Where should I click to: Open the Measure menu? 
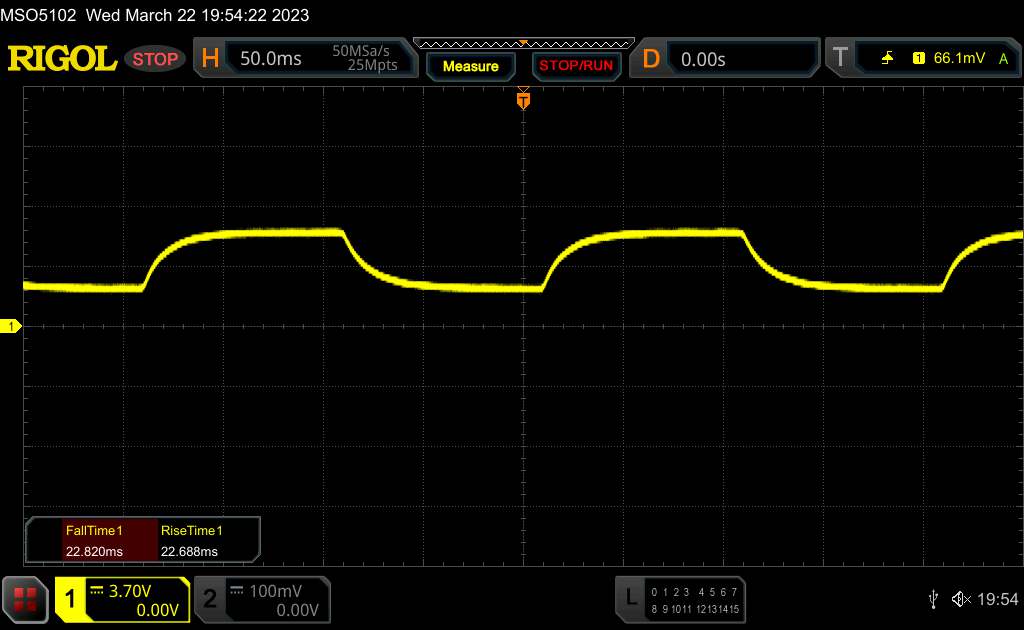point(471,67)
